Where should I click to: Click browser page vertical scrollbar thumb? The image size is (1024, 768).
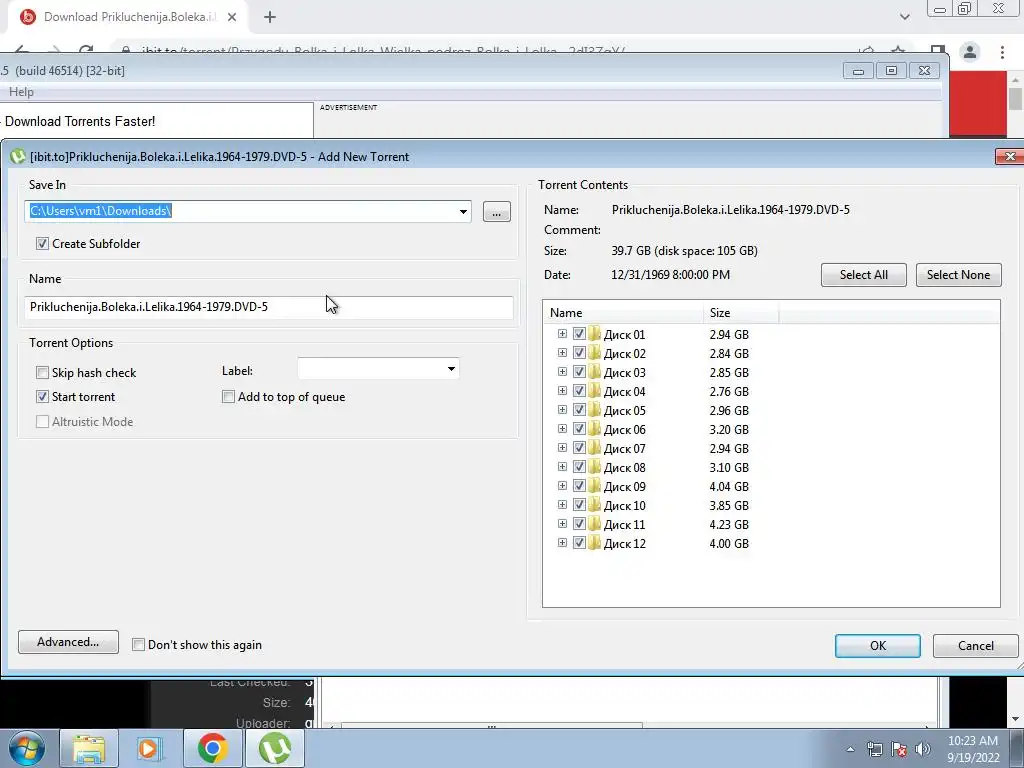(1015, 99)
